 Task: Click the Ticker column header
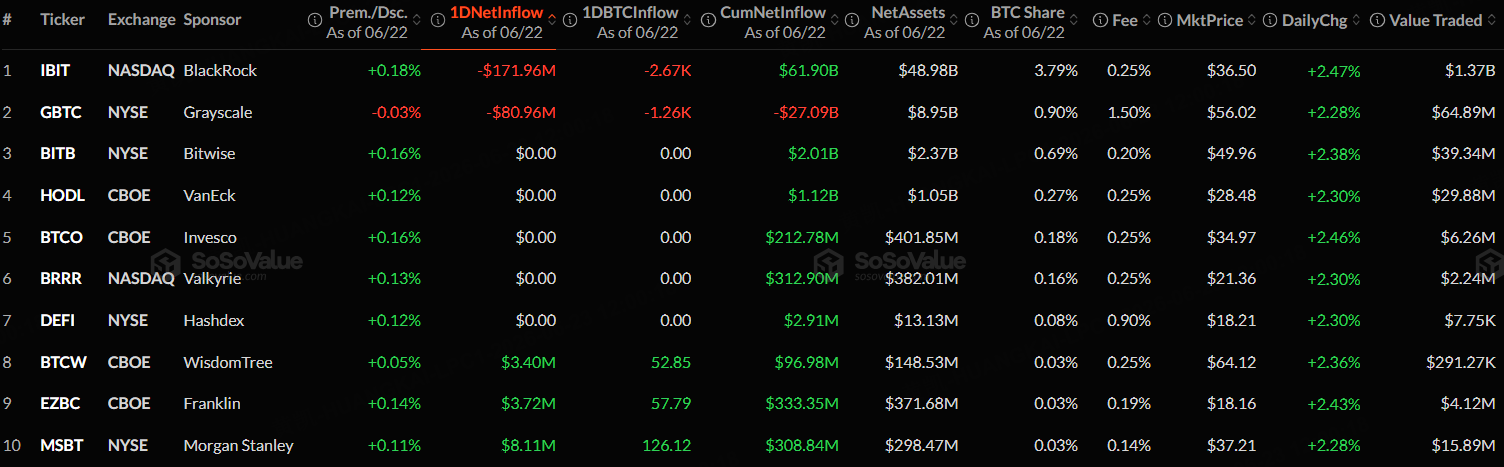click(62, 20)
